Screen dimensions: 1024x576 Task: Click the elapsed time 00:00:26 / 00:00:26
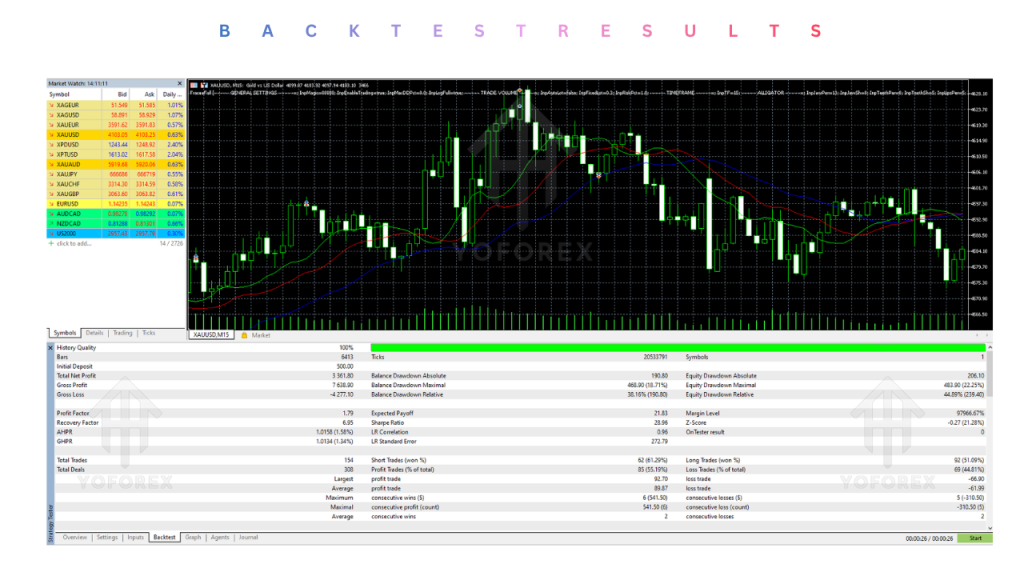click(x=929, y=539)
